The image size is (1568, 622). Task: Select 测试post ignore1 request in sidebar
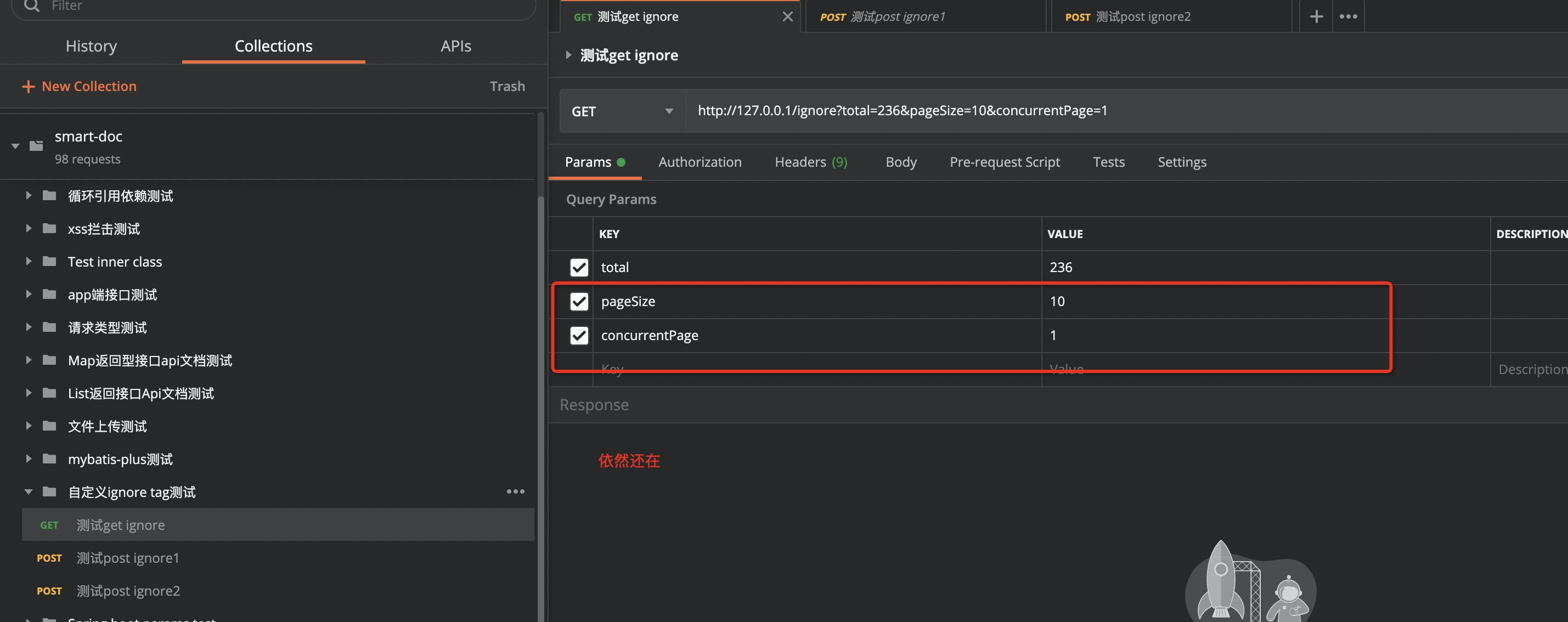coord(278,557)
